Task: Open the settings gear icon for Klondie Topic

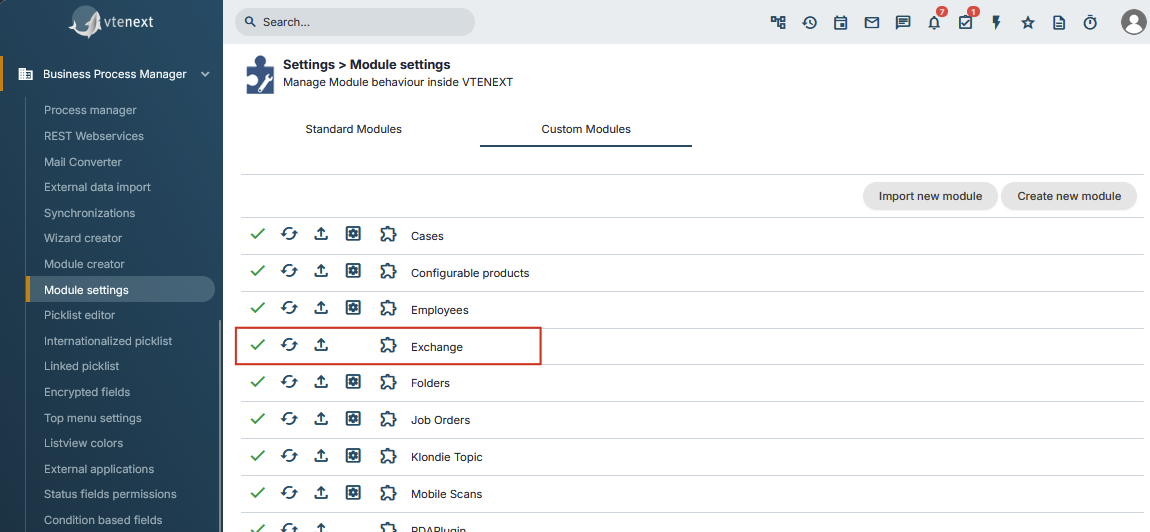Action: [x=353, y=455]
